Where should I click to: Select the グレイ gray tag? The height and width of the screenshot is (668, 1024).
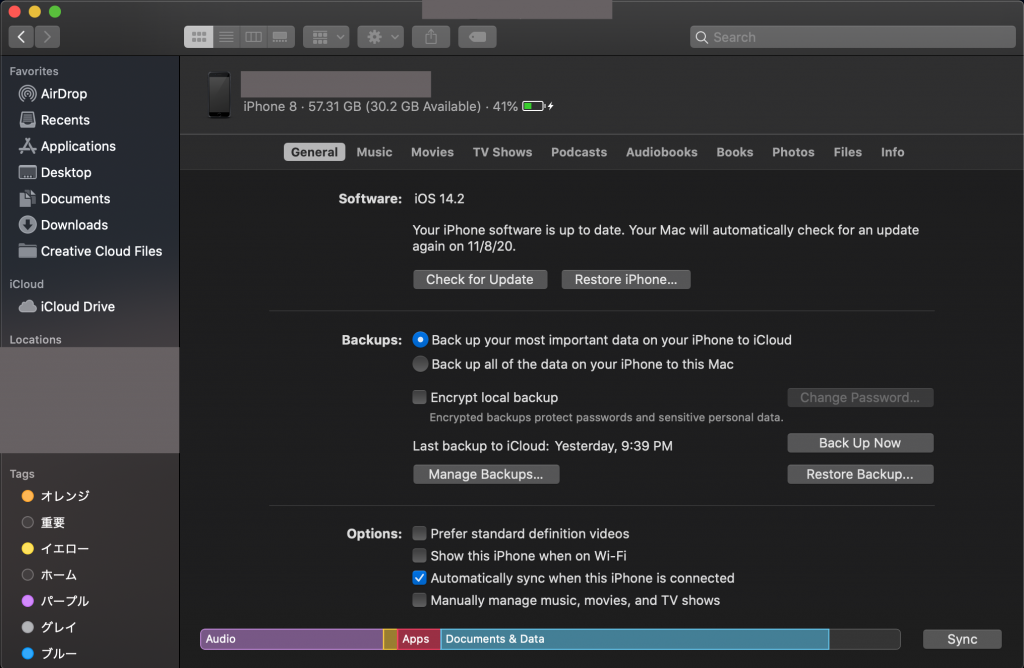(49, 627)
